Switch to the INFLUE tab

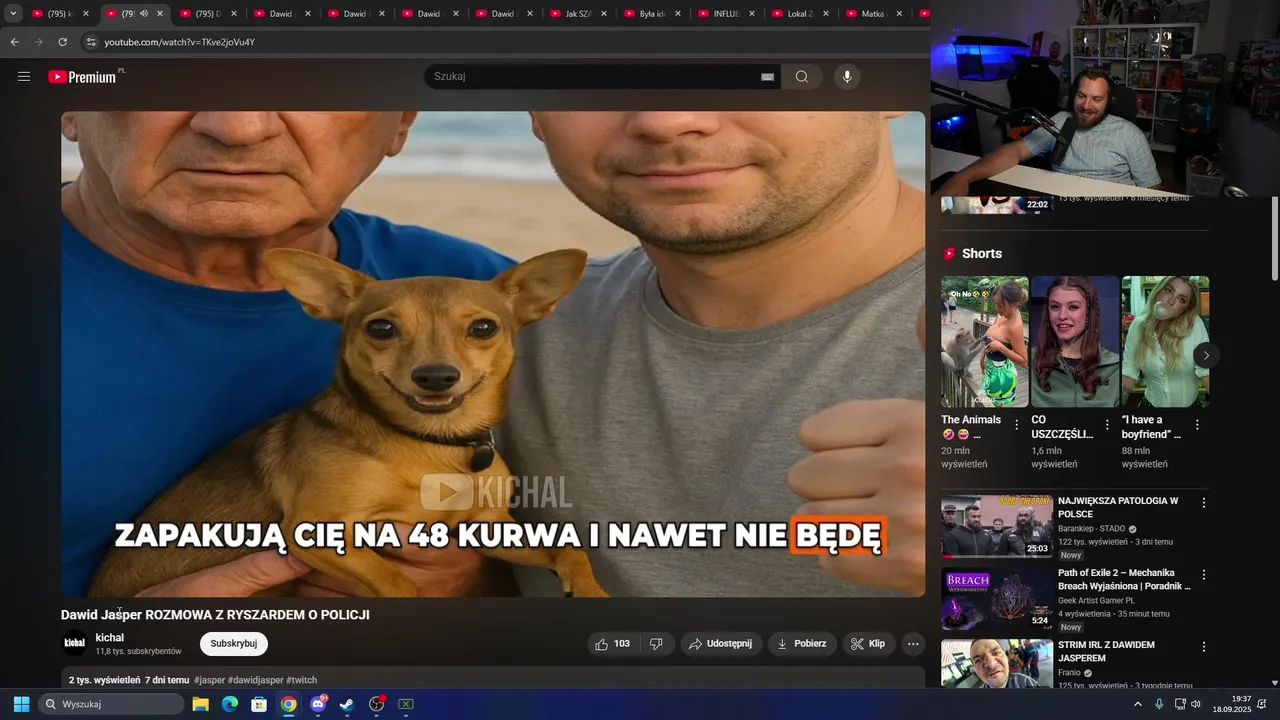(726, 14)
